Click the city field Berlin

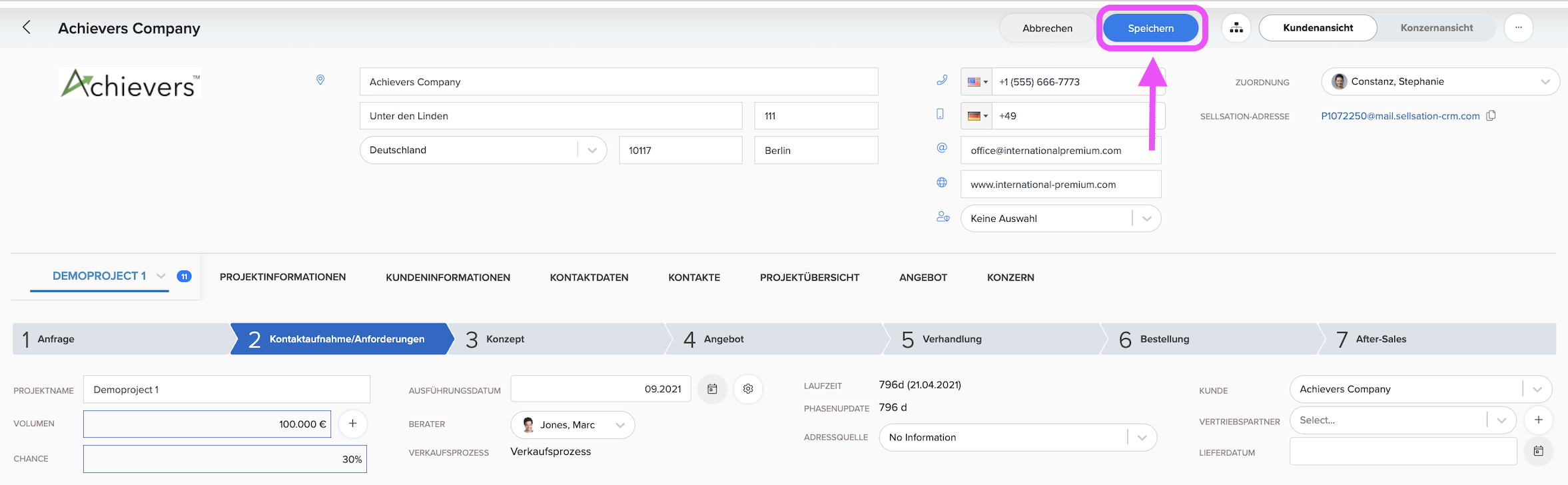pyautogui.click(x=816, y=150)
